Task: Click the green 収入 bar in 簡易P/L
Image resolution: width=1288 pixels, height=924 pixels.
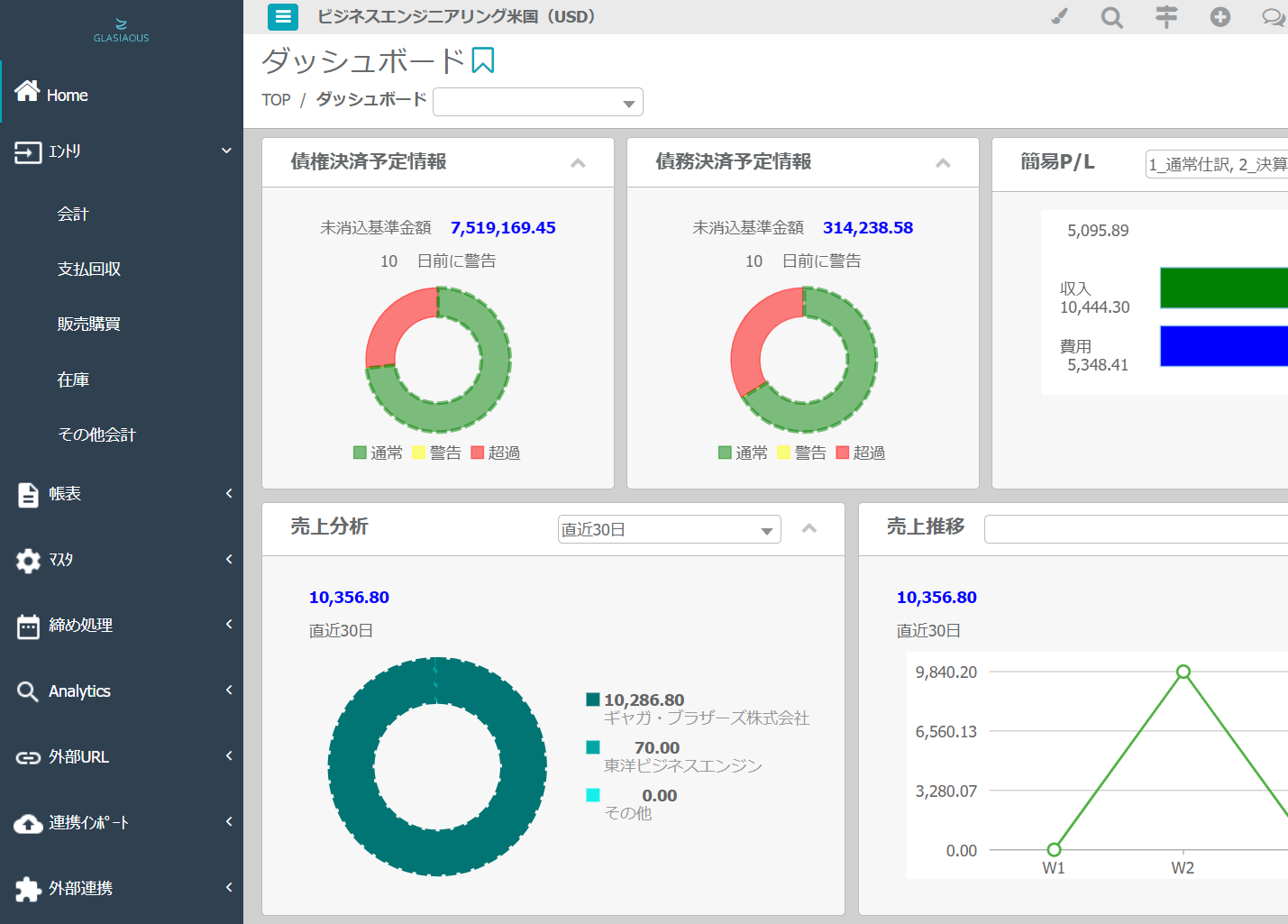Action: click(x=1223, y=288)
